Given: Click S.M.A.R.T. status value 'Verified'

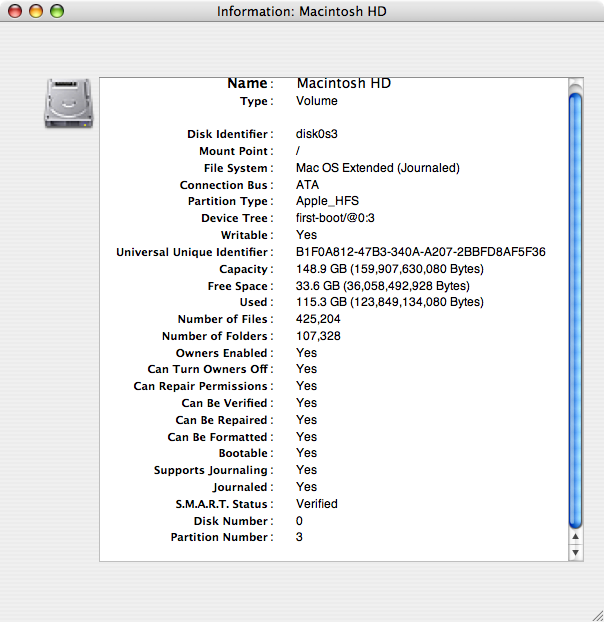Looking at the screenshot, I should (x=316, y=504).
